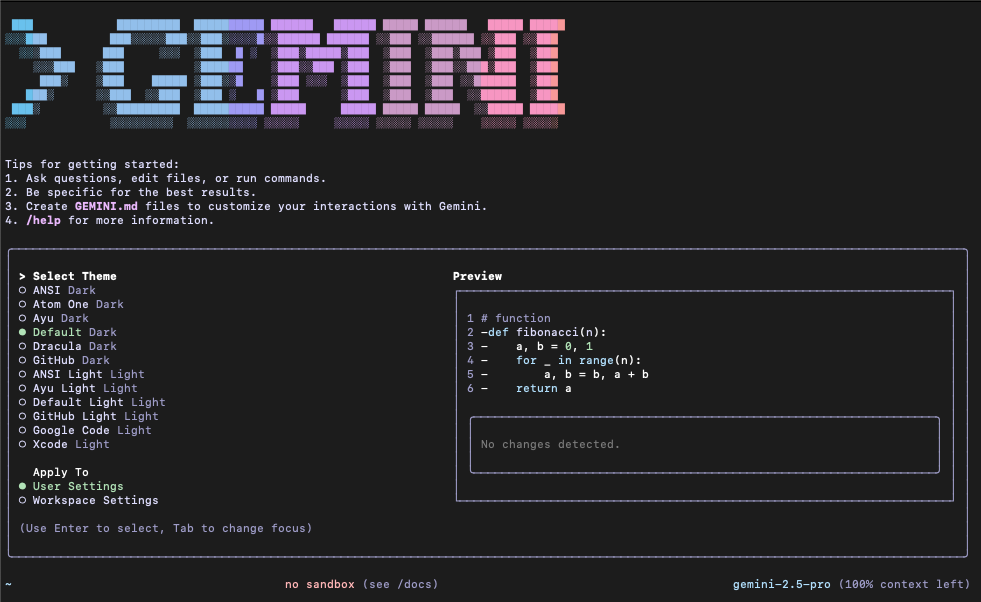This screenshot has width=981, height=602.
Task: Click the 'No changes detected.' box
Action: tap(704, 445)
